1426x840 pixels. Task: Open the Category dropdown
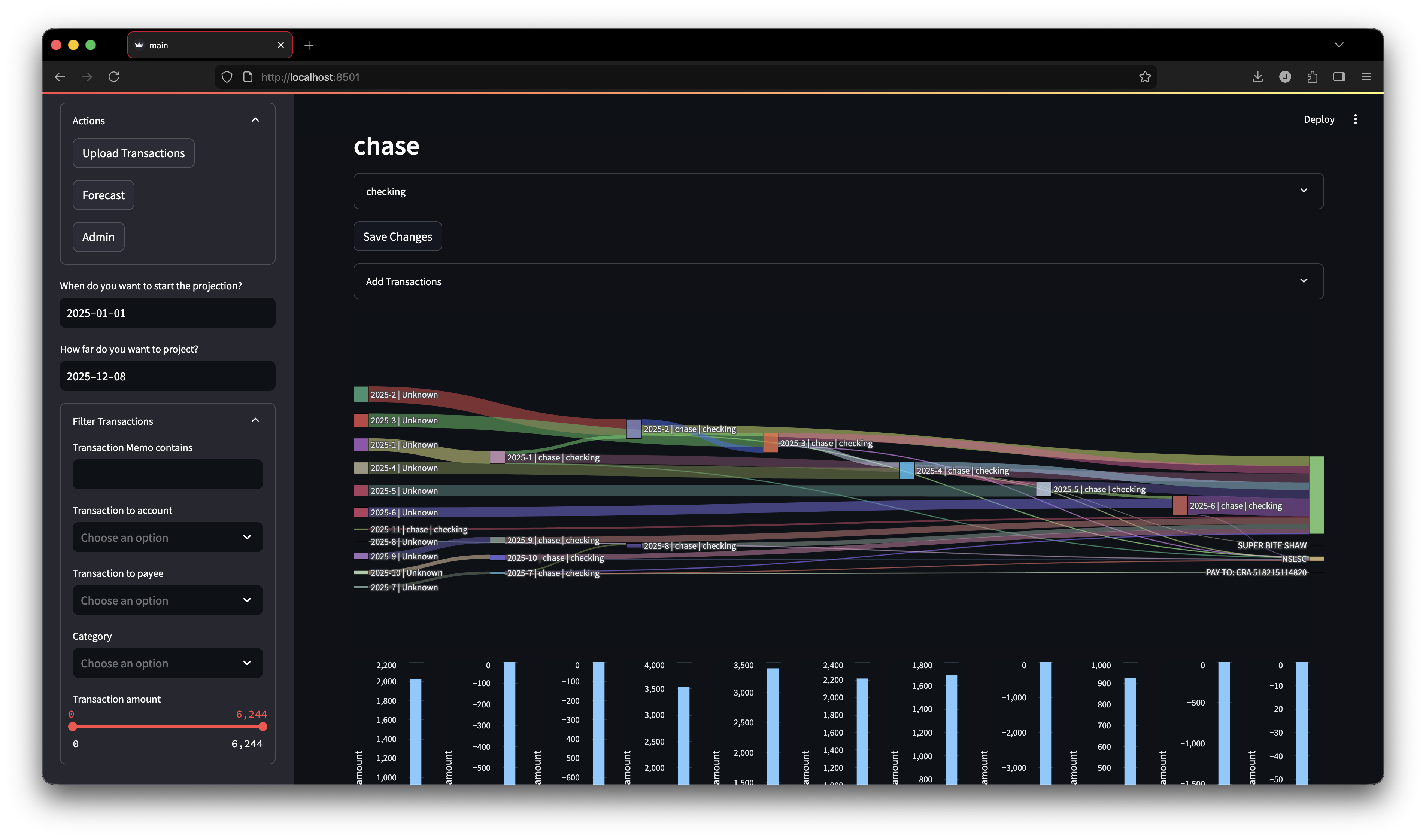[x=167, y=663]
